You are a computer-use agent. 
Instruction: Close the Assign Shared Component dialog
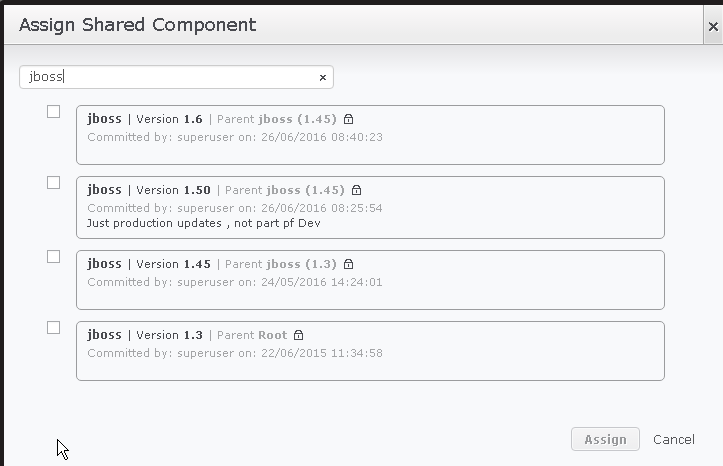pos(713,26)
